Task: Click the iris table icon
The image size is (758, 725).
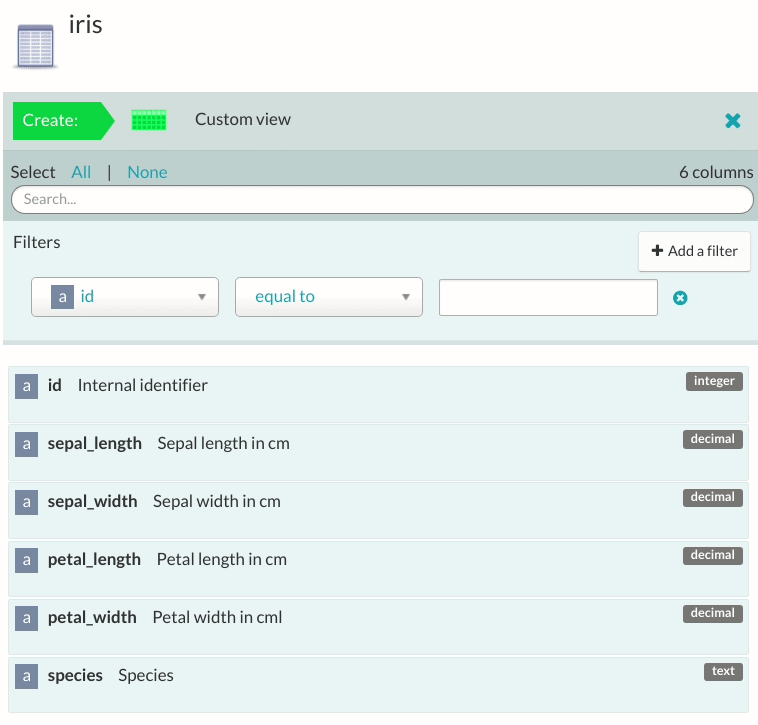Action: point(35,46)
